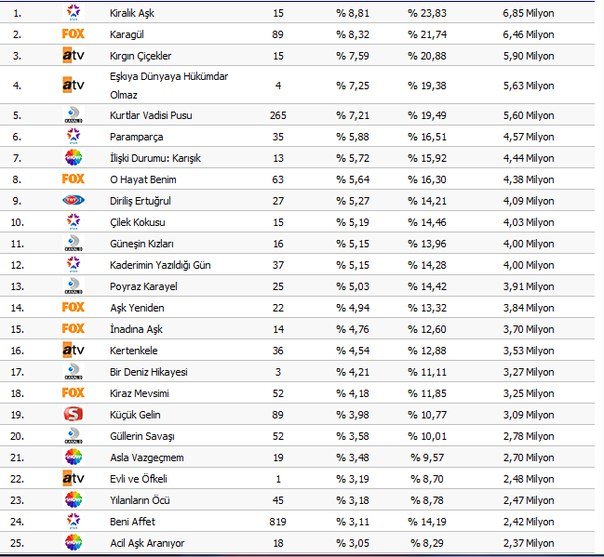Screen dimensions: 604x557
Task: Click the TRT 1 logo beside Diriliş Ertuğrul
Action: (73, 199)
